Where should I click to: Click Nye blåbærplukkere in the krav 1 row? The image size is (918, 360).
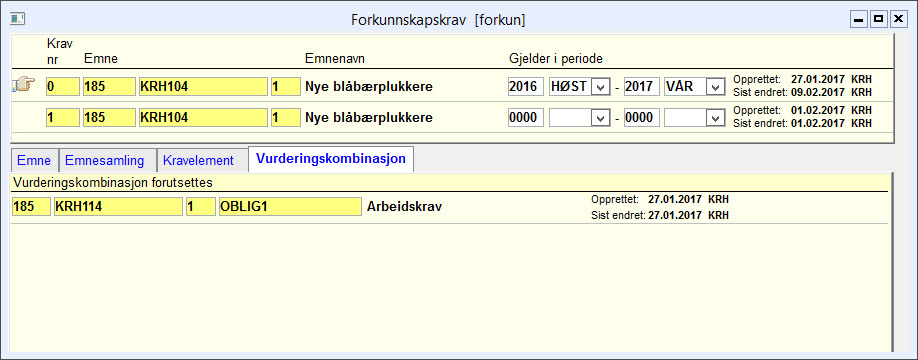point(369,118)
